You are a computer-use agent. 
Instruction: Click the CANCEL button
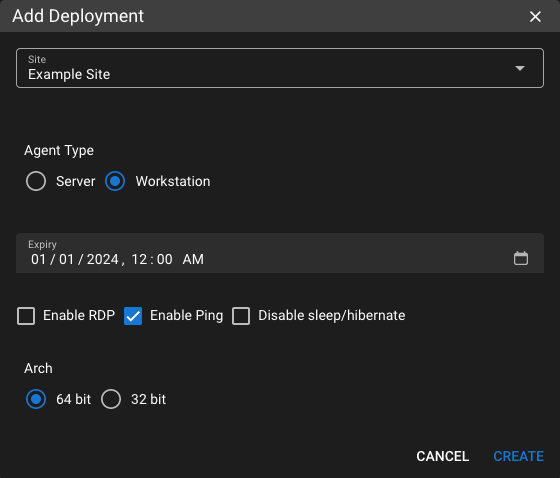[x=442, y=456]
